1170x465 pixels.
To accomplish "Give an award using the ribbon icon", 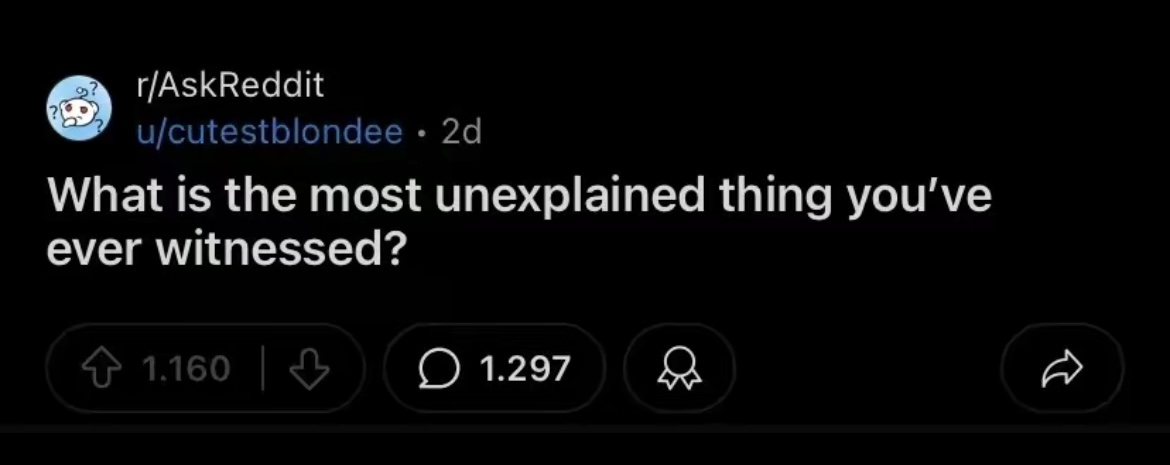I will click(x=680, y=369).
